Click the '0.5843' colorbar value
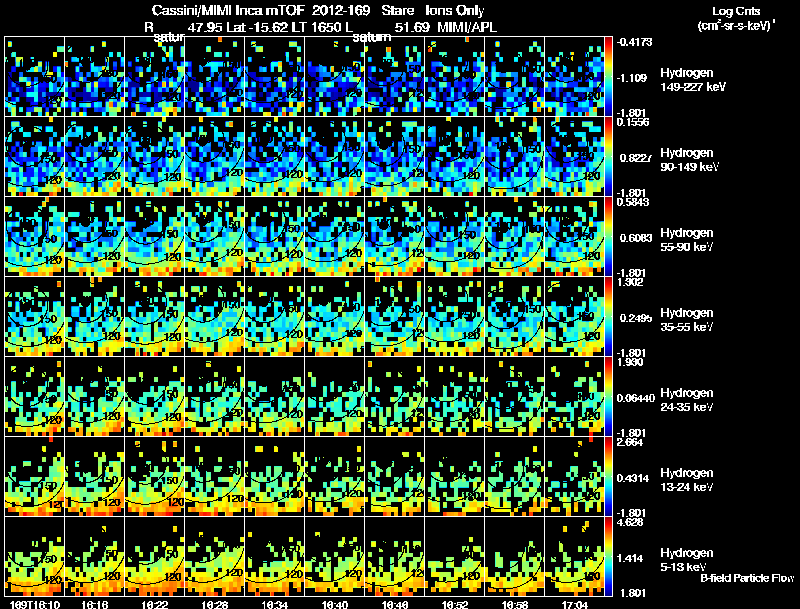Screen dimensions: 800x609 pos(633,202)
